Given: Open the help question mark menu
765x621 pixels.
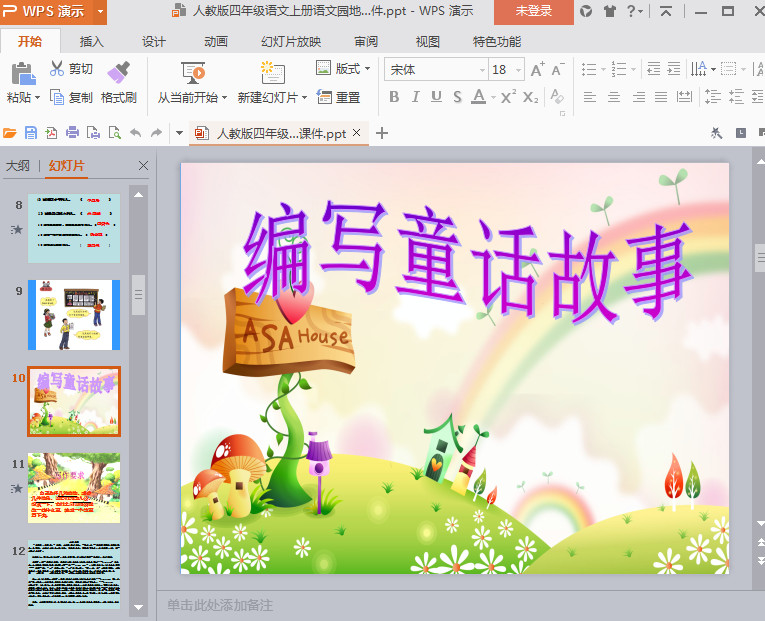Looking at the screenshot, I should (x=635, y=11).
